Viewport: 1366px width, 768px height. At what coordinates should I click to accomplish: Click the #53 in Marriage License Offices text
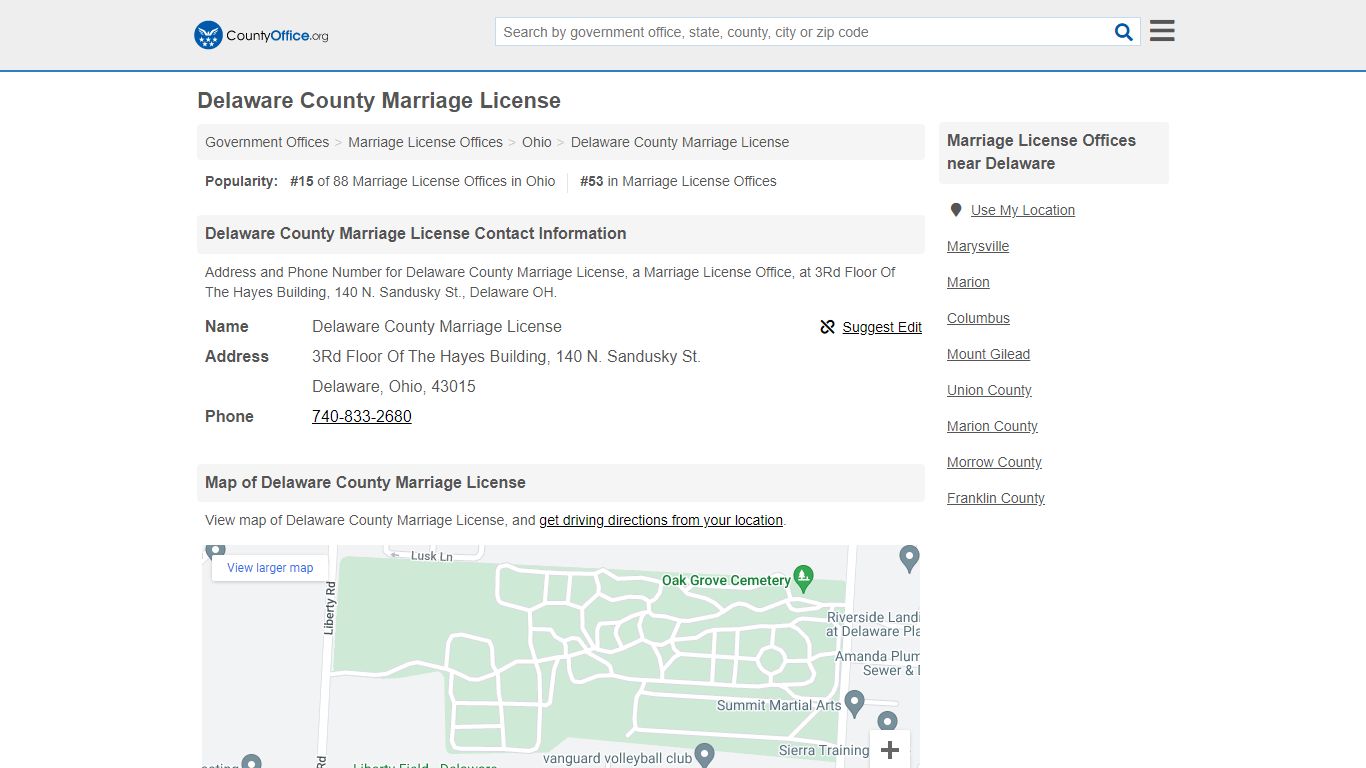point(678,181)
